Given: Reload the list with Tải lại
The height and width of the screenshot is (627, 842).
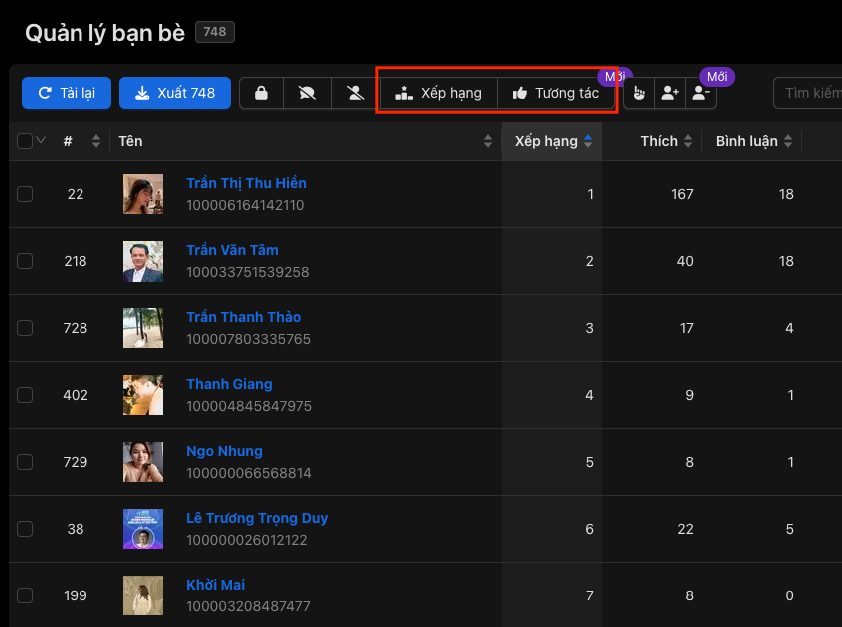Looking at the screenshot, I should pyautogui.click(x=67, y=93).
